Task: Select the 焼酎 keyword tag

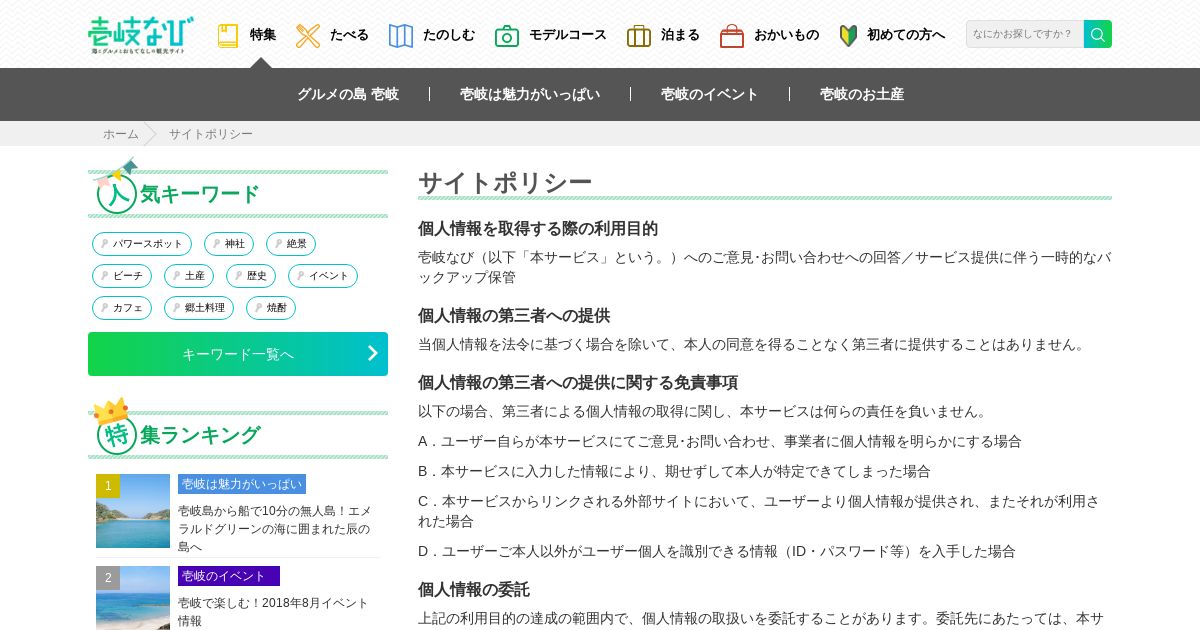Action: [x=271, y=308]
